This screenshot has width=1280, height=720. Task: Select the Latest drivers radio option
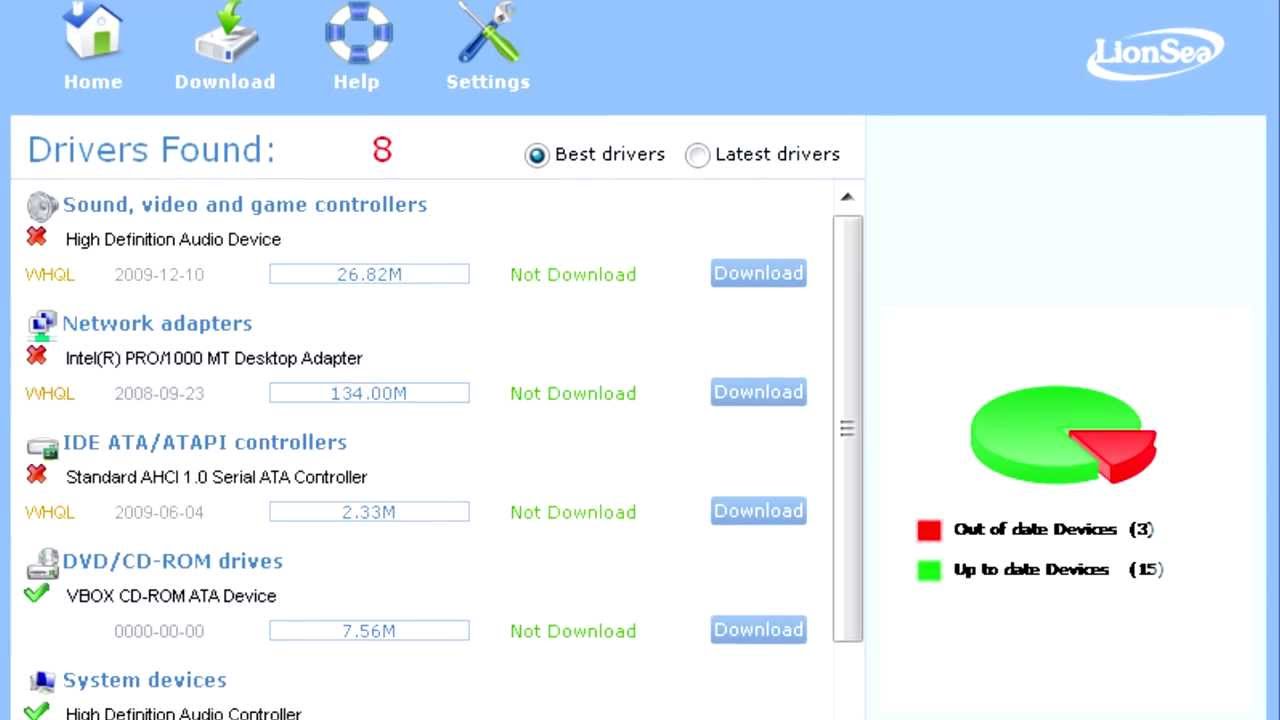(x=697, y=156)
